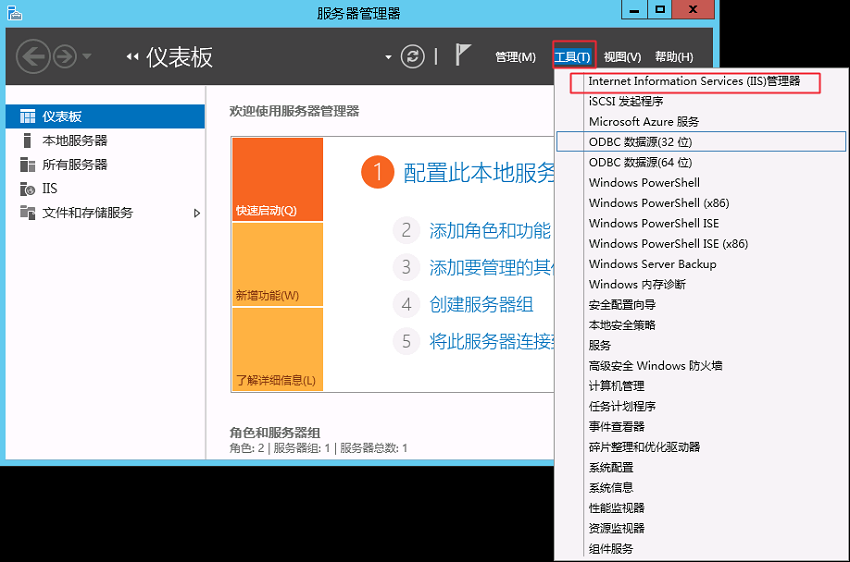
Task: Click the forward navigation arrow
Action: click(65, 56)
